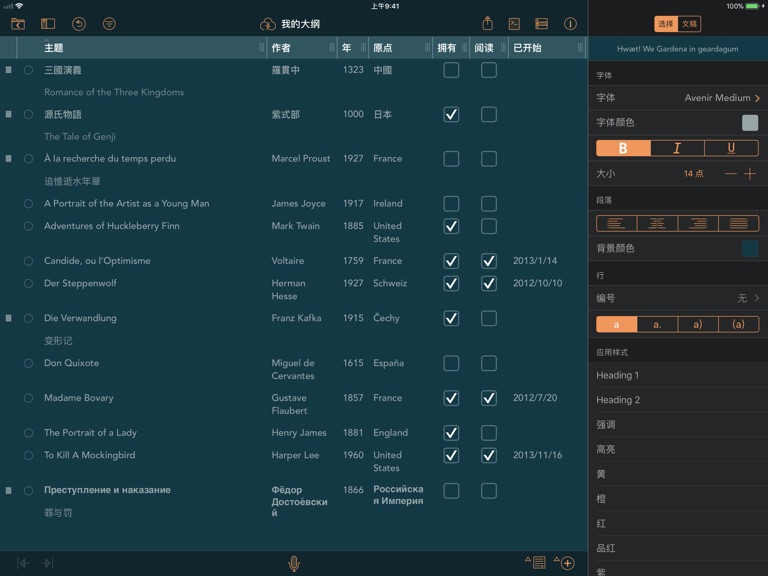Collapse the Преступление и наказание note handle
768x576 pixels.
(8, 490)
